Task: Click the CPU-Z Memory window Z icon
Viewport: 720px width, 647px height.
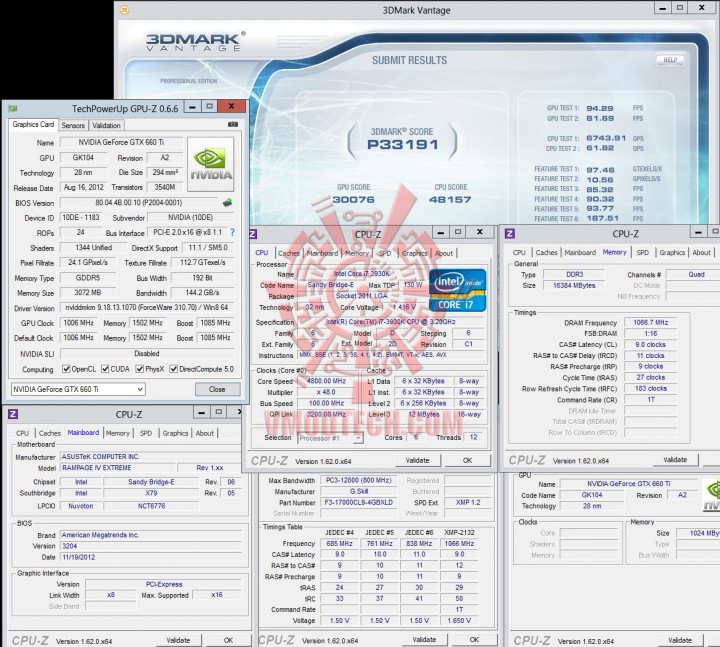Action: pos(509,234)
